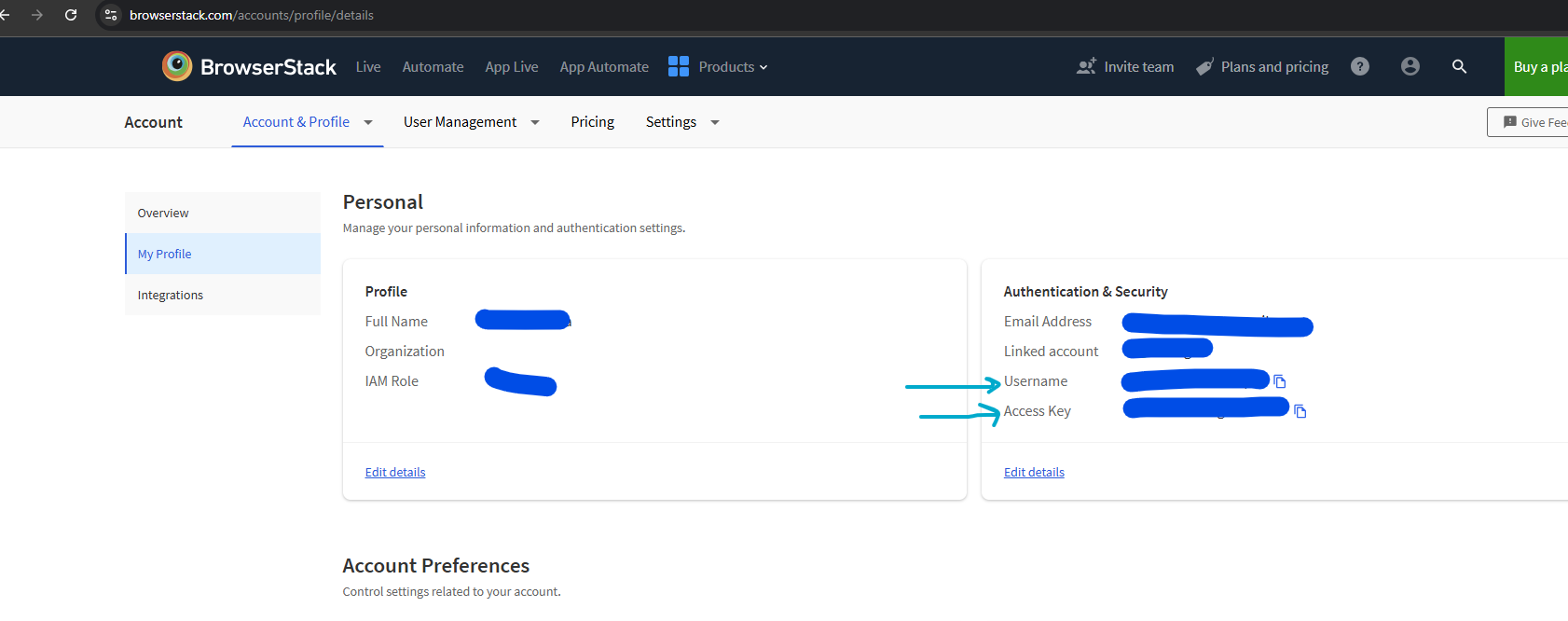The height and width of the screenshot is (621, 1568).
Task: Select the Settings tab label
Action: 671,122
